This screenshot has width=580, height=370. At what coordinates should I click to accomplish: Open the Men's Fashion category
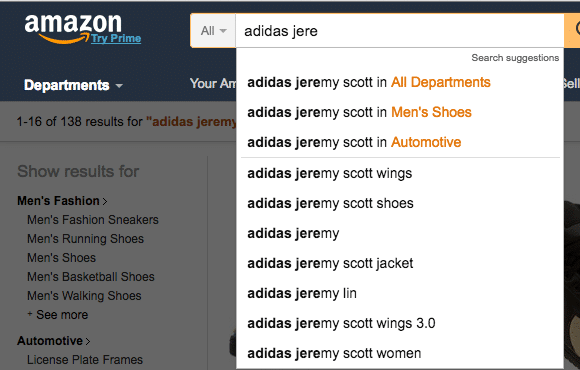(62, 201)
